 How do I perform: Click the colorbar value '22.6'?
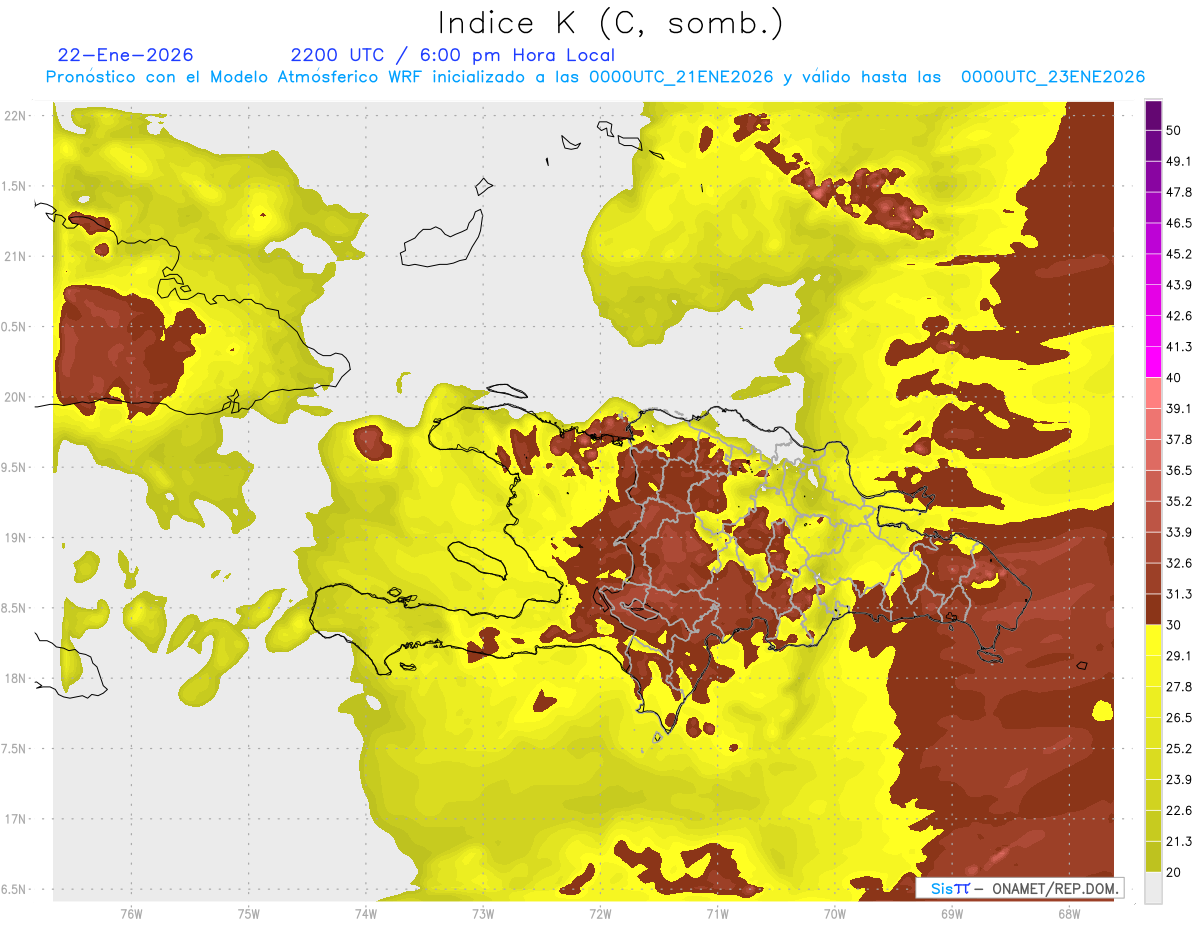[1179, 810]
